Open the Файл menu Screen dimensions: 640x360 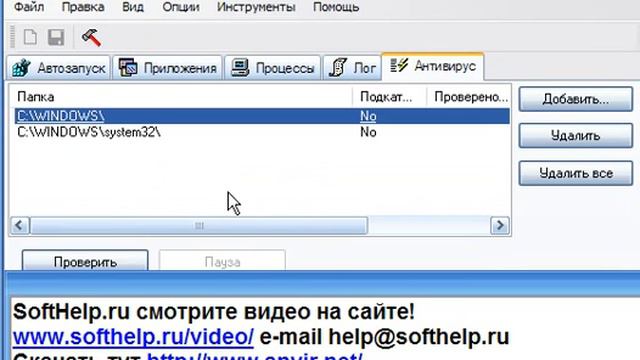click(29, 7)
